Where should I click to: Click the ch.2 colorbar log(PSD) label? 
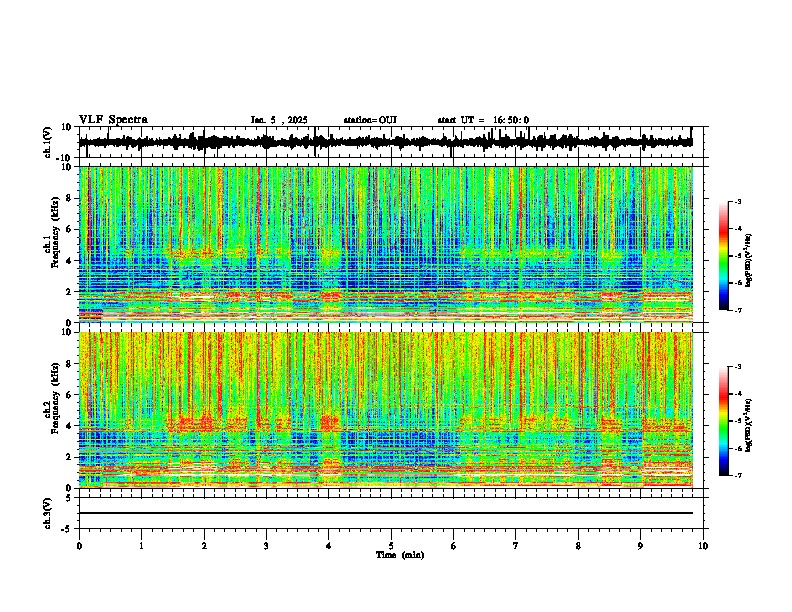point(749,425)
